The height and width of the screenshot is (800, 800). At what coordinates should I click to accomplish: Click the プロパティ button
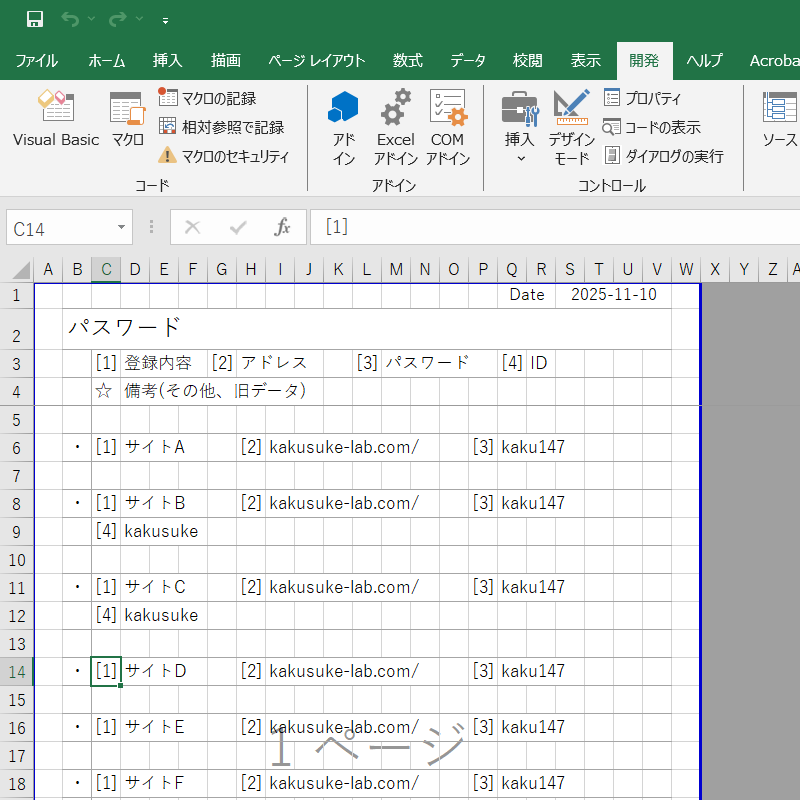pos(642,98)
